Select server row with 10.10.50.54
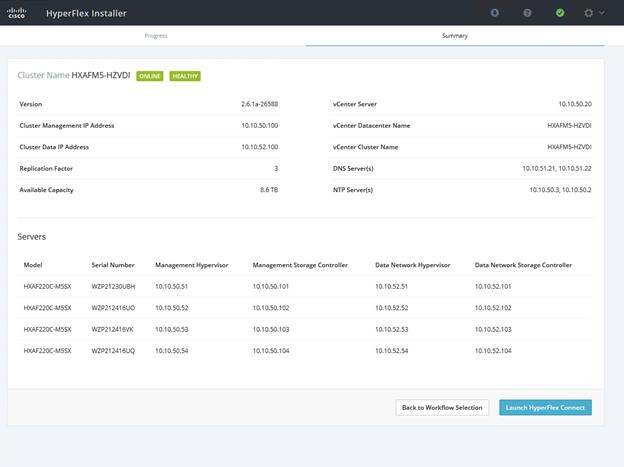 tap(304, 351)
